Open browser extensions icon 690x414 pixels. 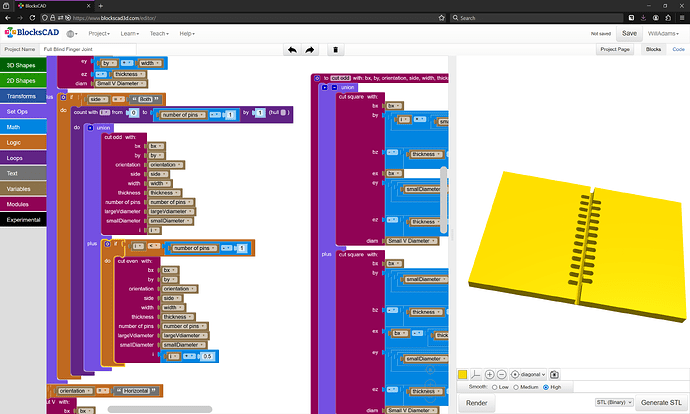click(668, 18)
